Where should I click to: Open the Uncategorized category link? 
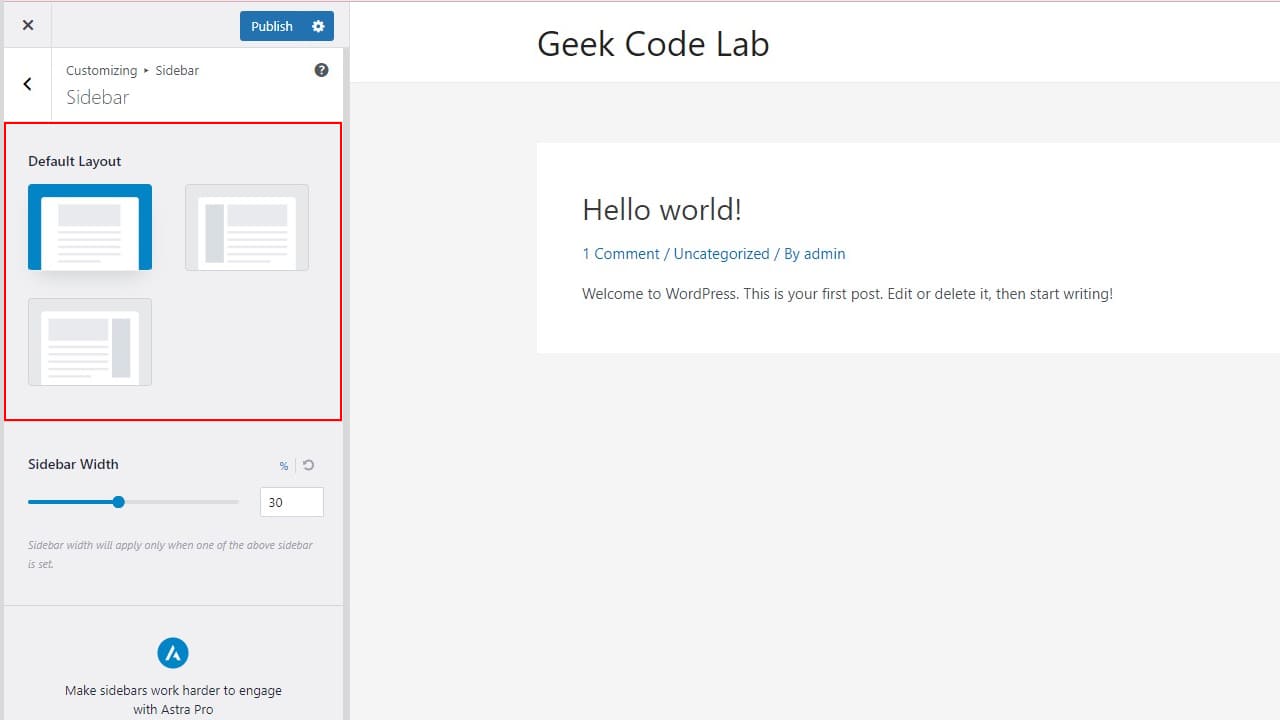[x=721, y=254]
